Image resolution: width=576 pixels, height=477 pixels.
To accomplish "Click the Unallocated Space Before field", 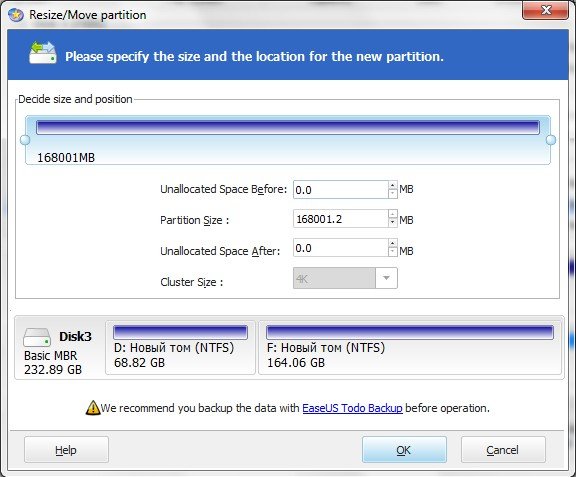I will pos(341,190).
